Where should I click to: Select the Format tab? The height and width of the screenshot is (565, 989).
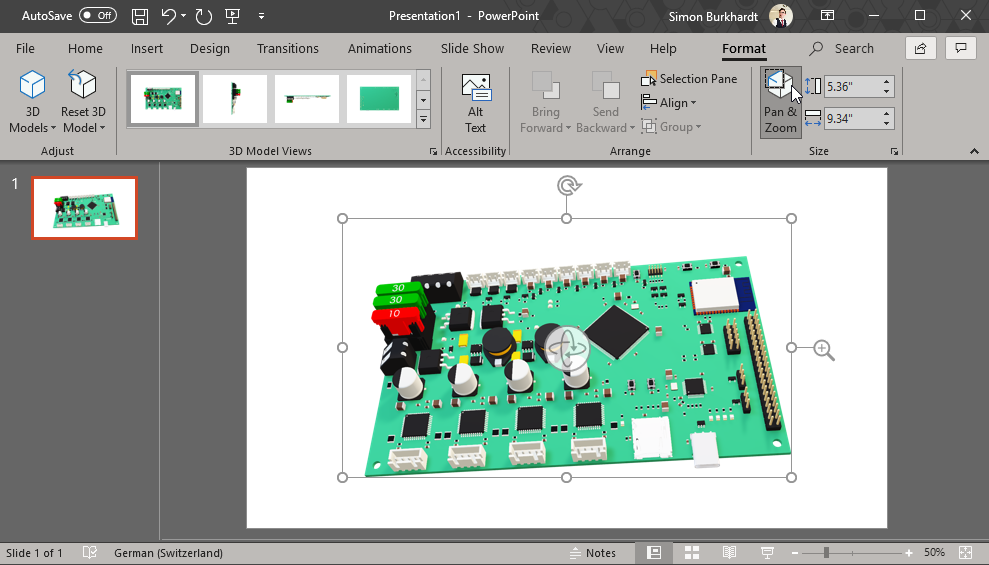tap(744, 49)
